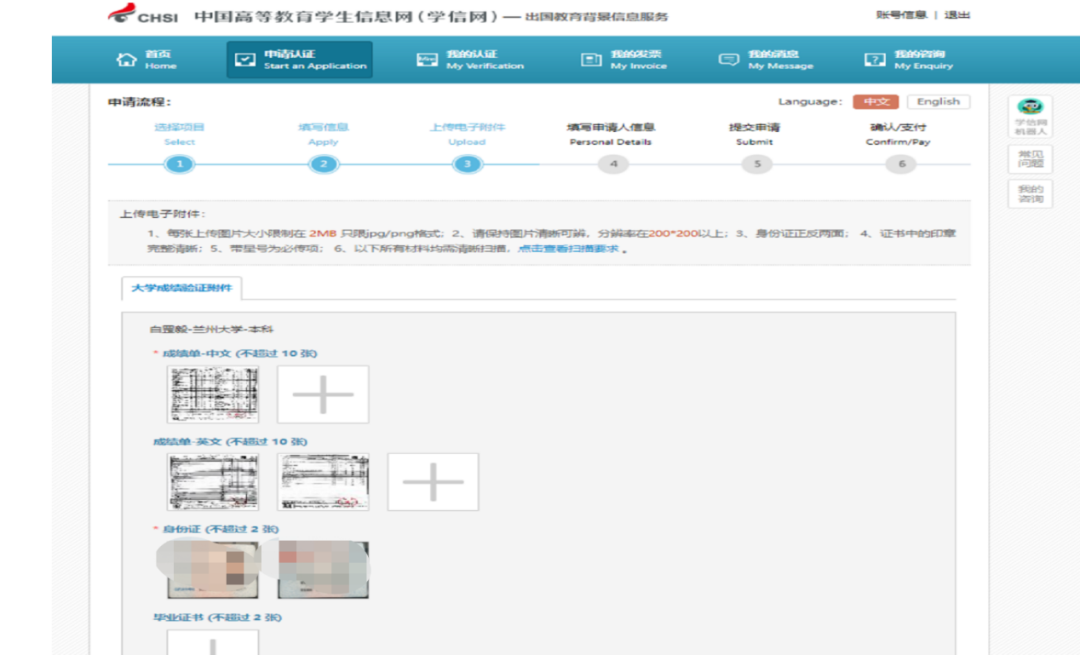Image resolution: width=1080 pixels, height=655 pixels.
Task: Open the Chinese transcript thumbnail
Action: pos(213,394)
